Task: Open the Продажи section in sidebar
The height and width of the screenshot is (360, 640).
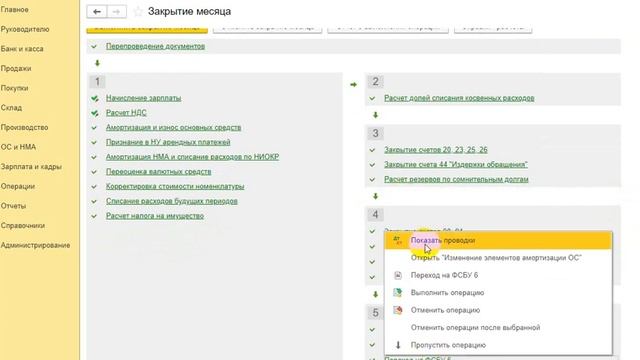Action: (16, 69)
